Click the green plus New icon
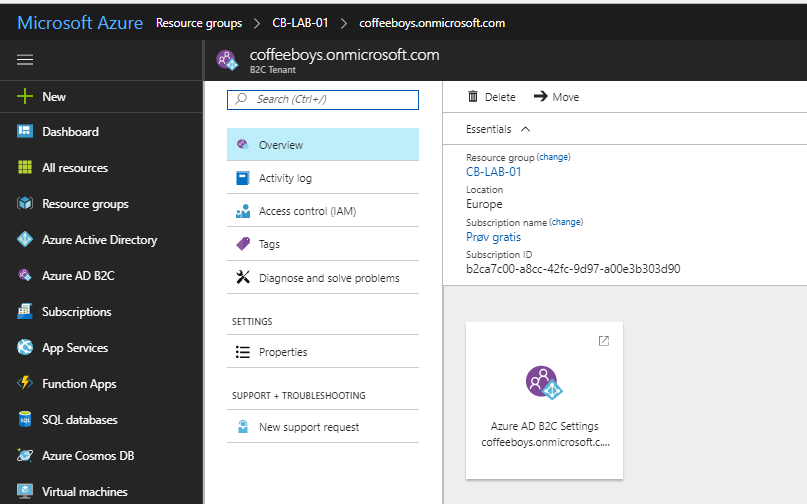Viewport: 807px width, 504px height. pos(25,97)
